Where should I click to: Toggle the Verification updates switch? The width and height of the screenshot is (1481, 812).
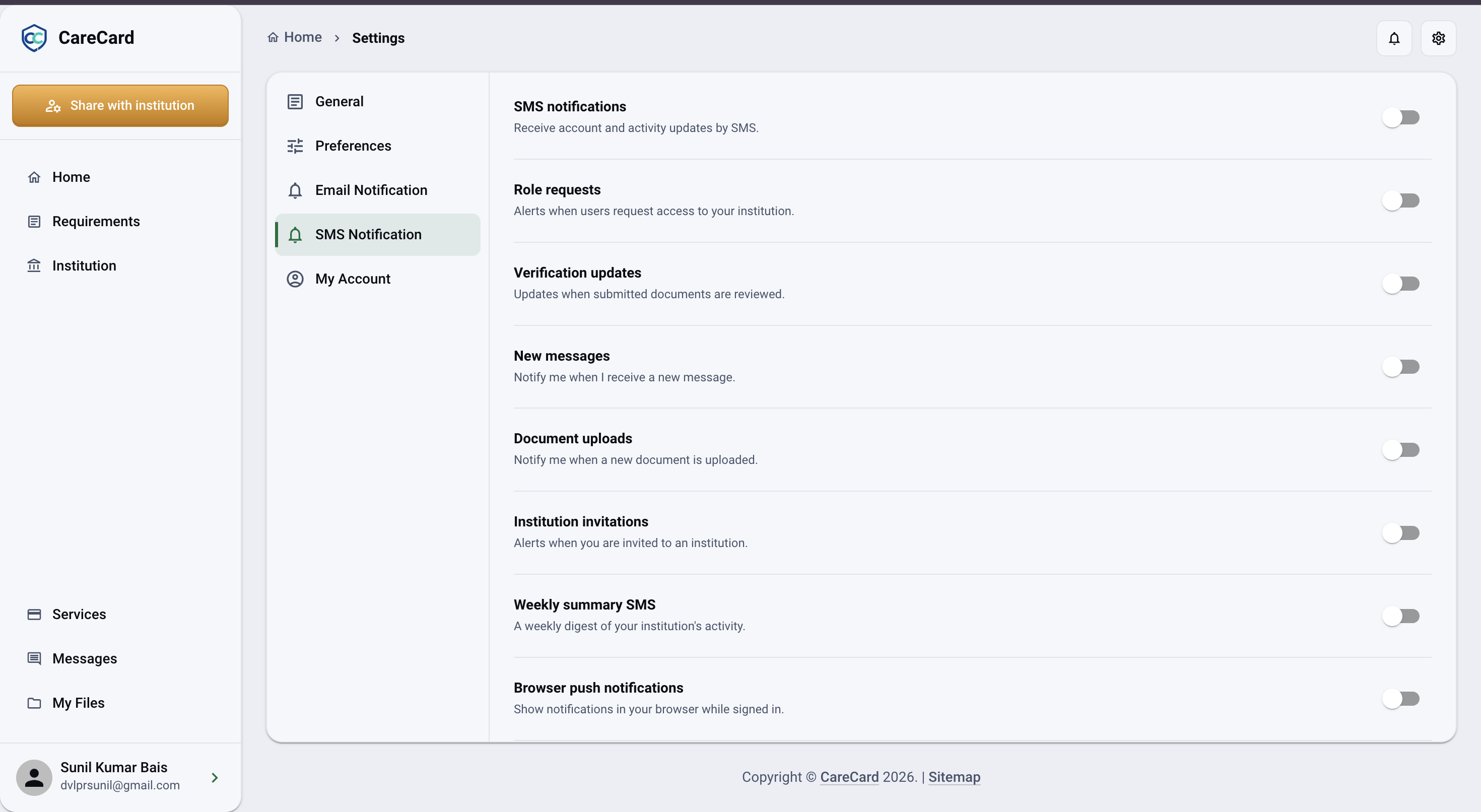pyautogui.click(x=1400, y=284)
